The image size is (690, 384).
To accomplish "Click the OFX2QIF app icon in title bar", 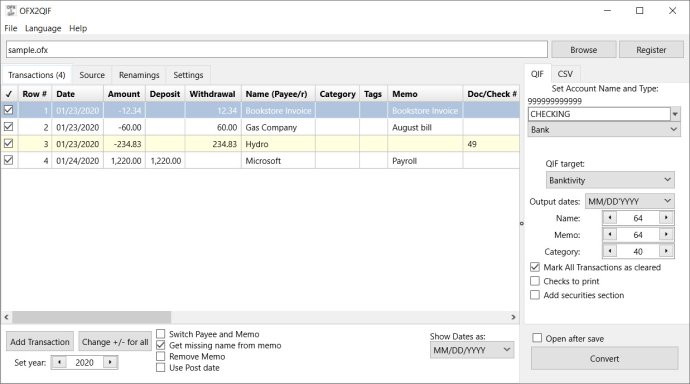I will 11,10.
